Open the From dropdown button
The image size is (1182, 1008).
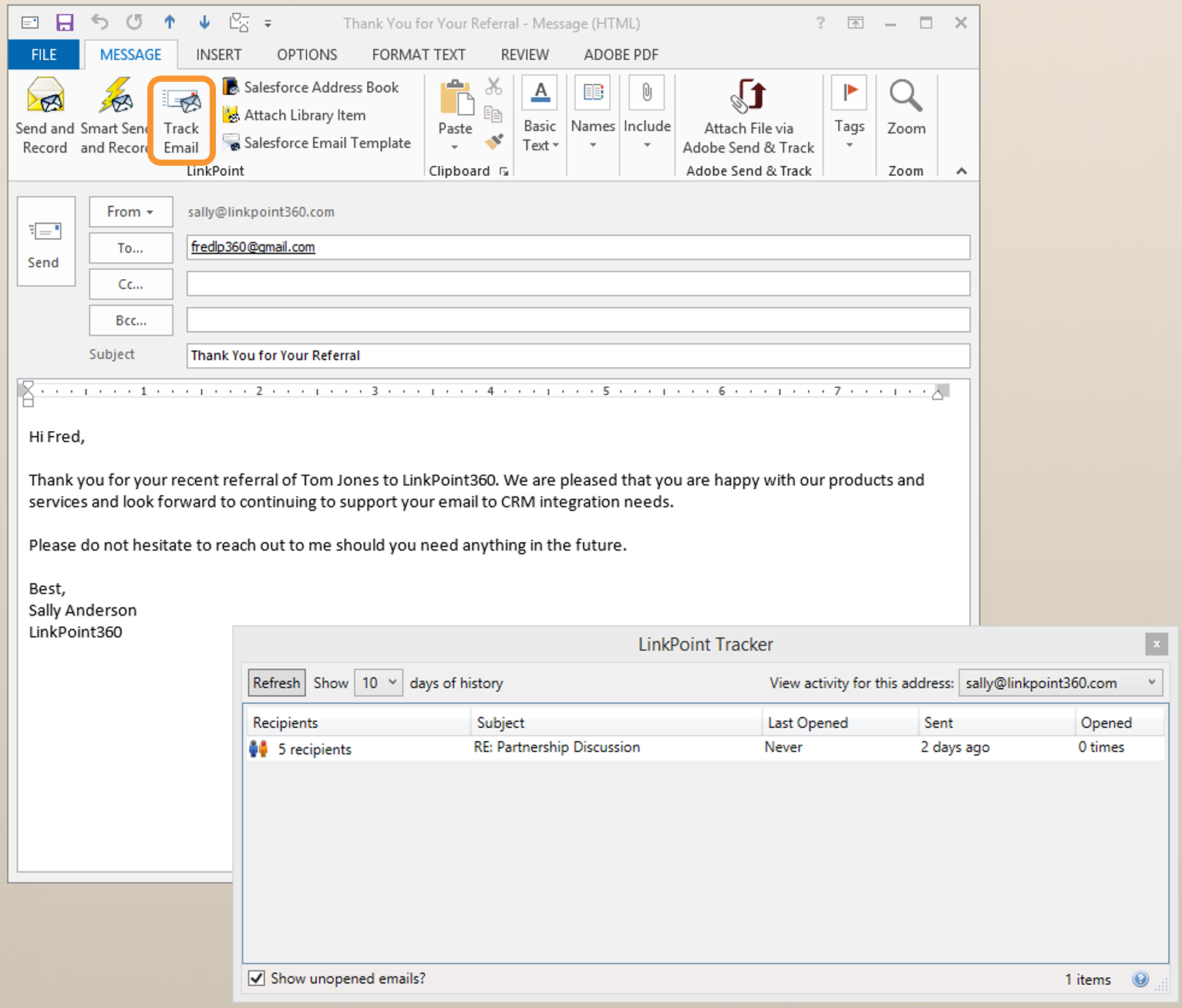coord(130,211)
